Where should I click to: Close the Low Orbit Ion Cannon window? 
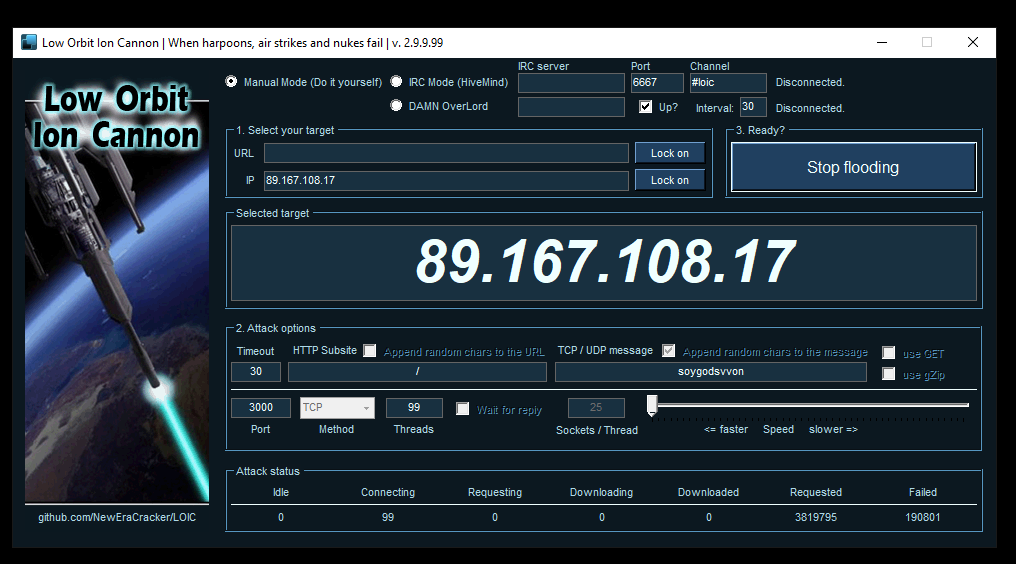tap(972, 43)
